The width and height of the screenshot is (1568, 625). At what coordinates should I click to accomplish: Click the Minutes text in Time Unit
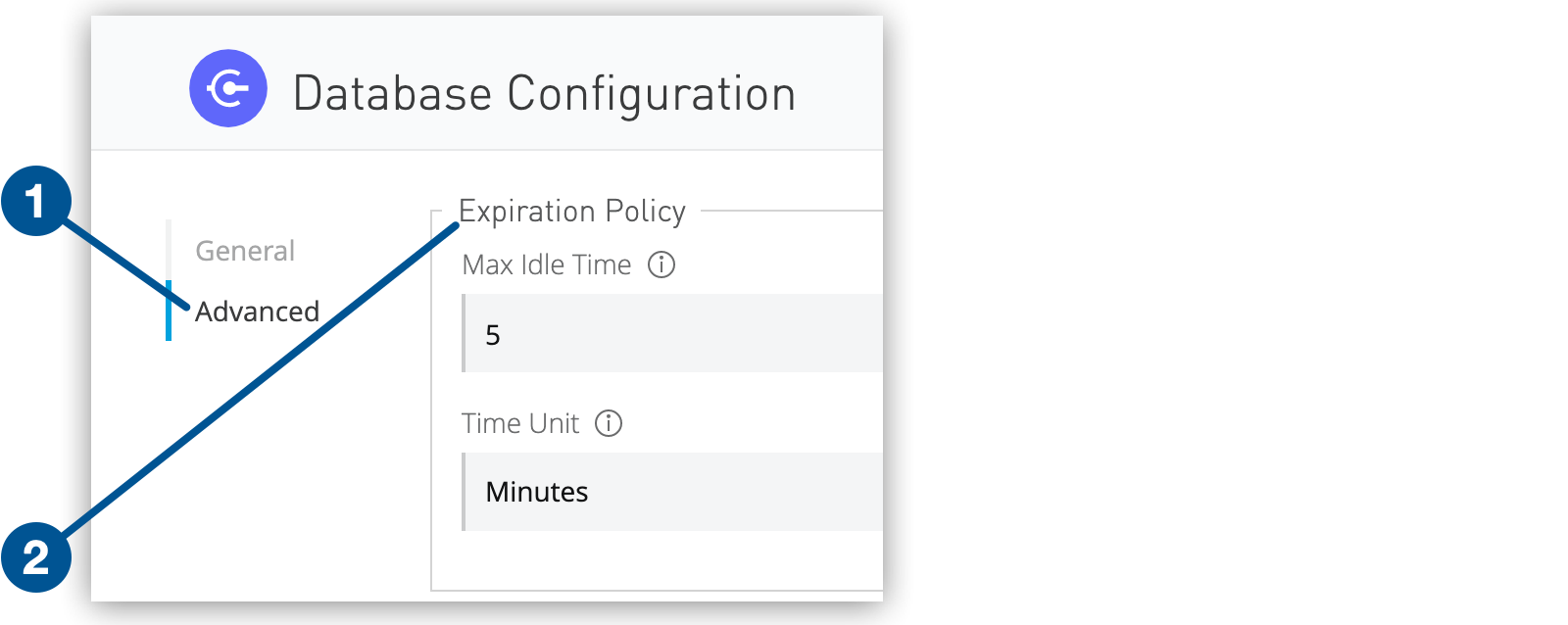(x=537, y=492)
